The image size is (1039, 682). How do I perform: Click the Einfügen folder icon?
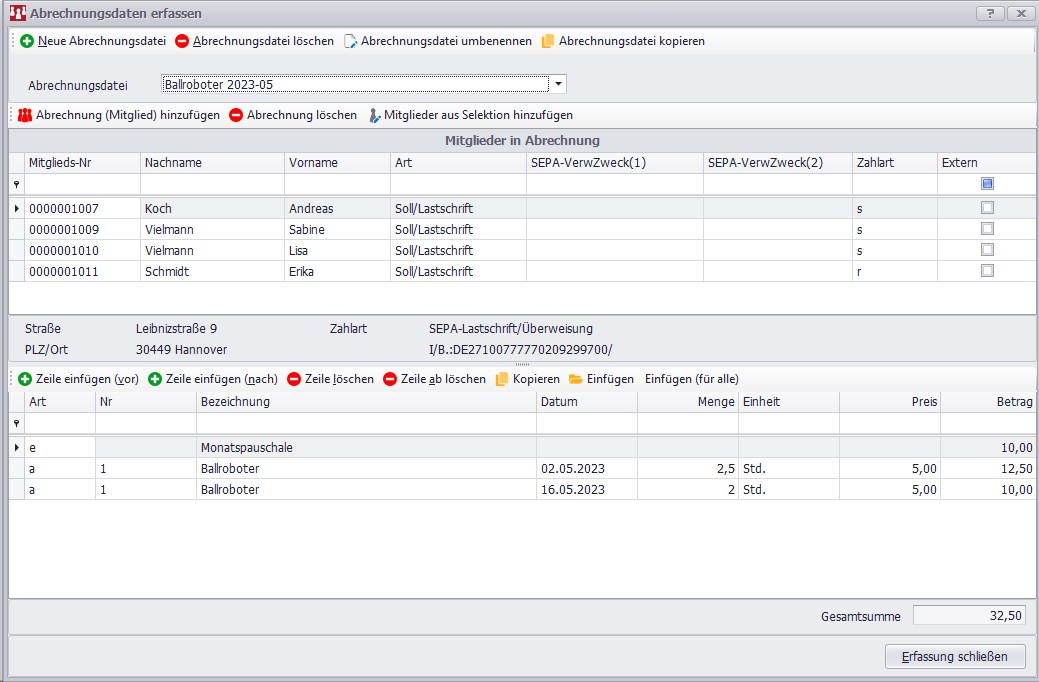click(576, 379)
